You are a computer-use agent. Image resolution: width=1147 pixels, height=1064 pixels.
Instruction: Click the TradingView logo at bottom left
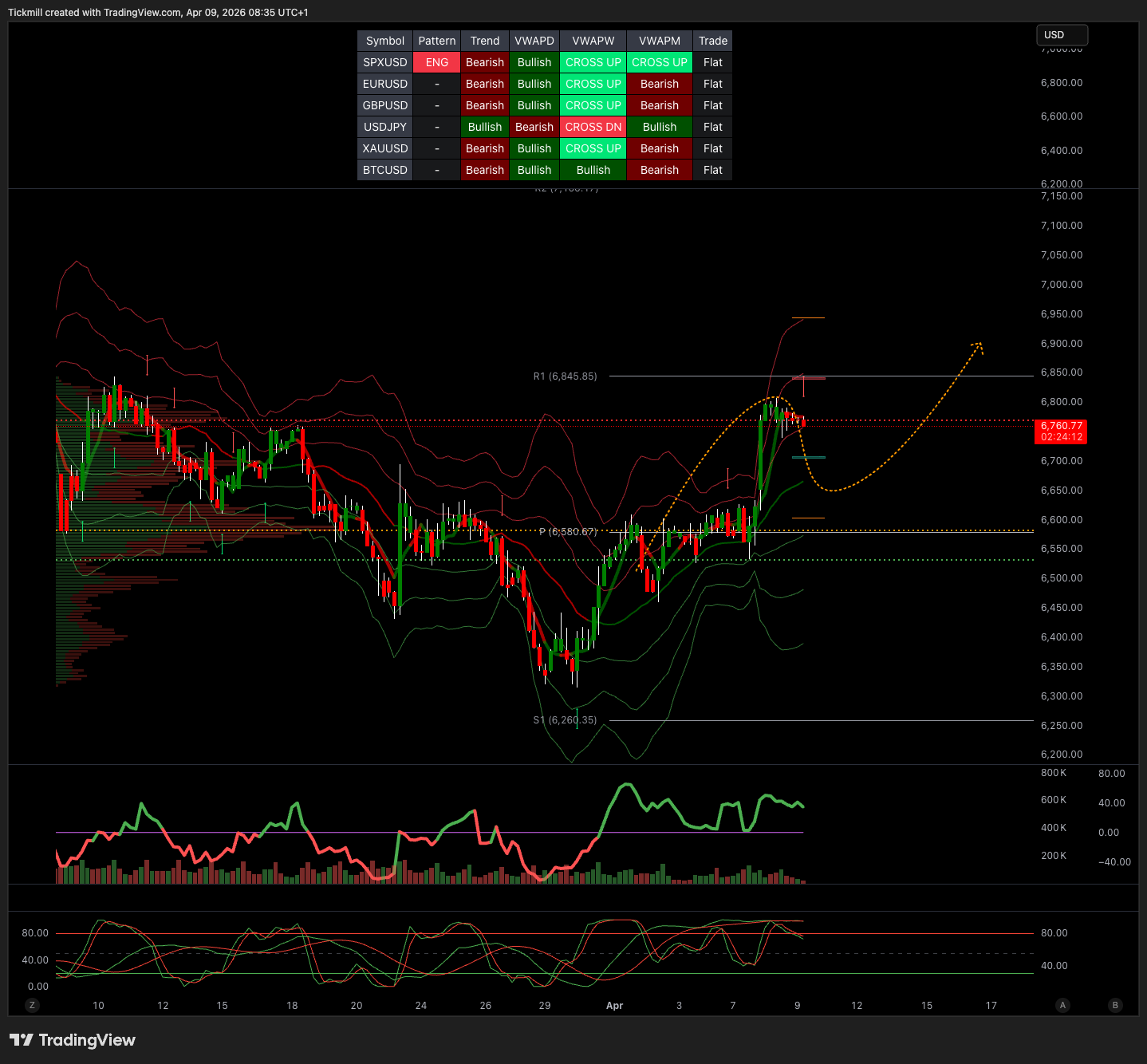[x=72, y=1040]
